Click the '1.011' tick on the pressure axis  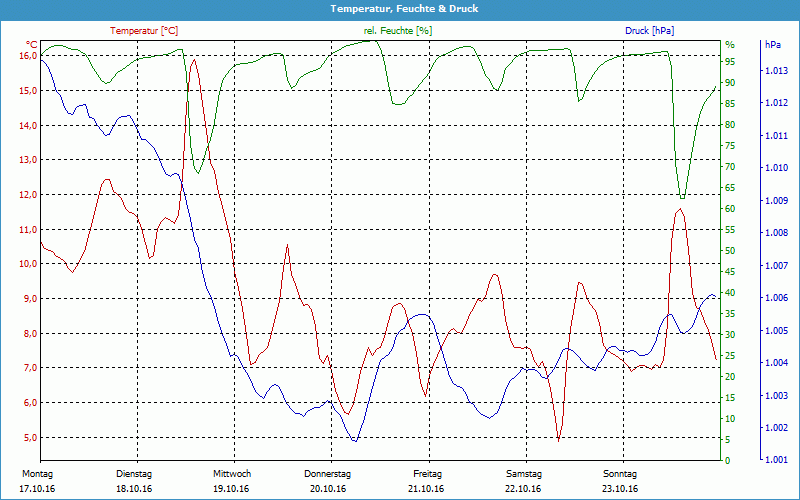[x=777, y=136]
